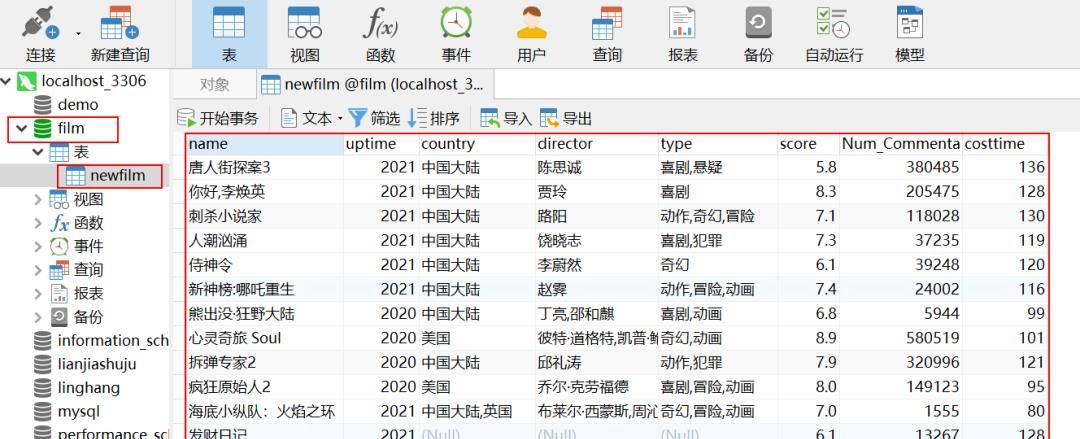This screenshot has width=1080, height=439.
Task: Select 视图 item in the sidebar tree
Action: (88, 199)
